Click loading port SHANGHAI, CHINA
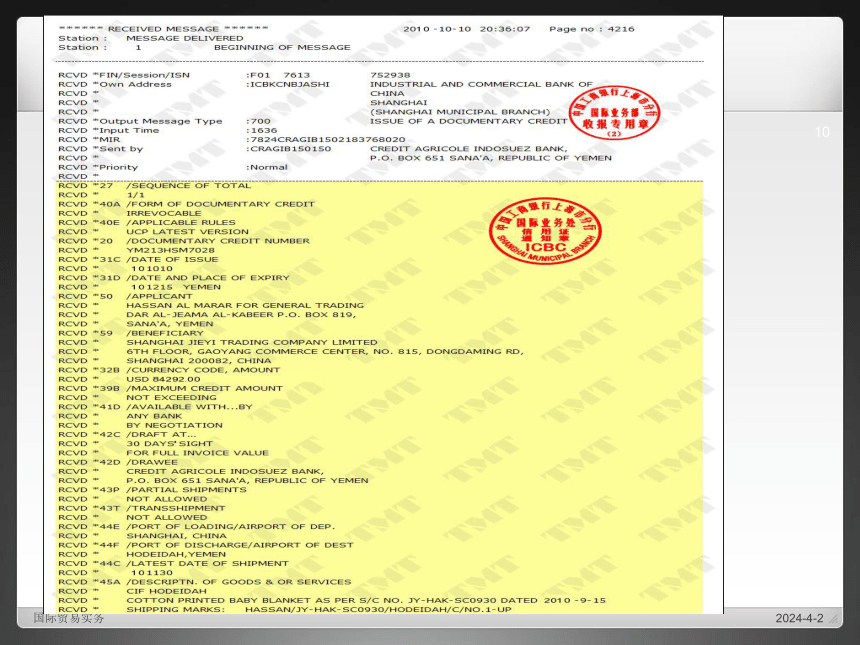This screenshot has height=645, width=860. click(176, 536)
